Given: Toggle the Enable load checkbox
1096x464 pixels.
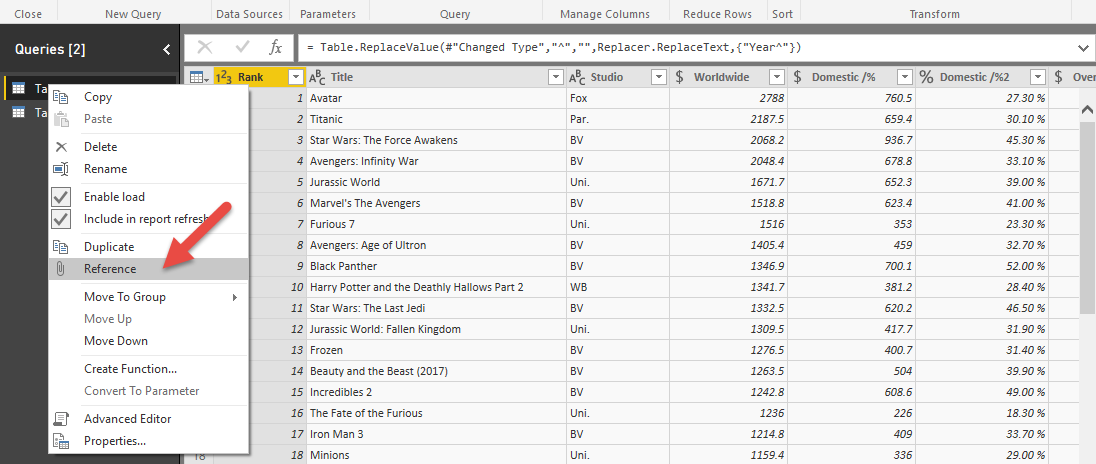Looking at the screenshot, I should pos(61,197).
